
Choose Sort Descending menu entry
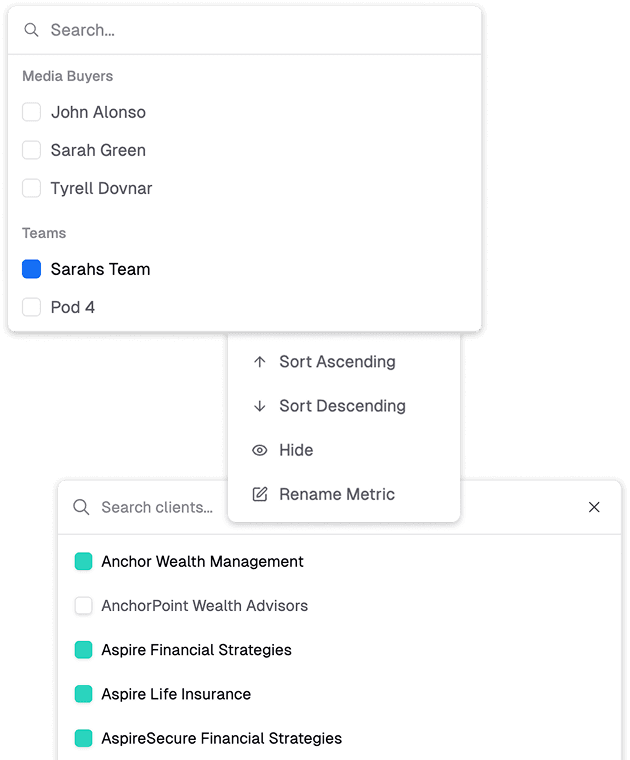(342, 406)
